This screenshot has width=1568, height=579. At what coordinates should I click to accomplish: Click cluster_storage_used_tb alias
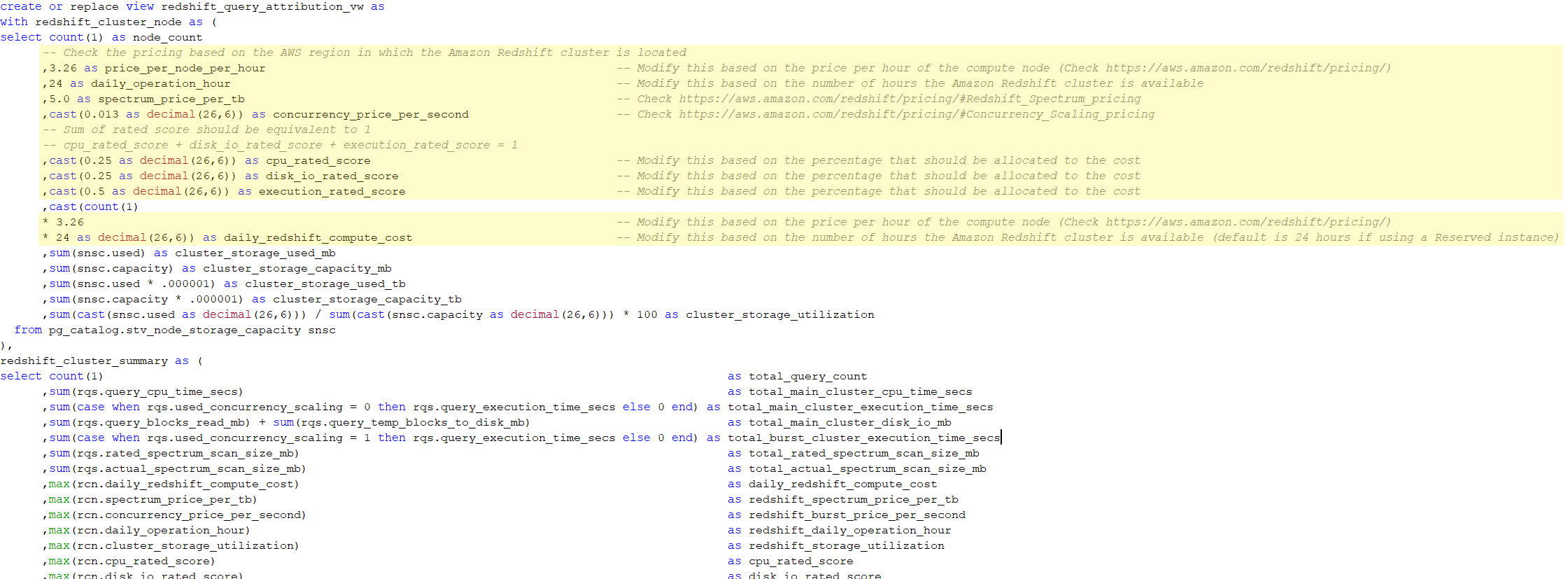325,284
